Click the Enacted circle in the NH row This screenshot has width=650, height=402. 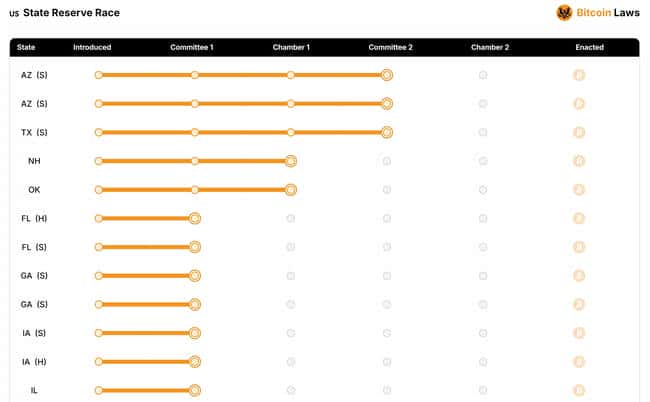[x=579, y=161]
